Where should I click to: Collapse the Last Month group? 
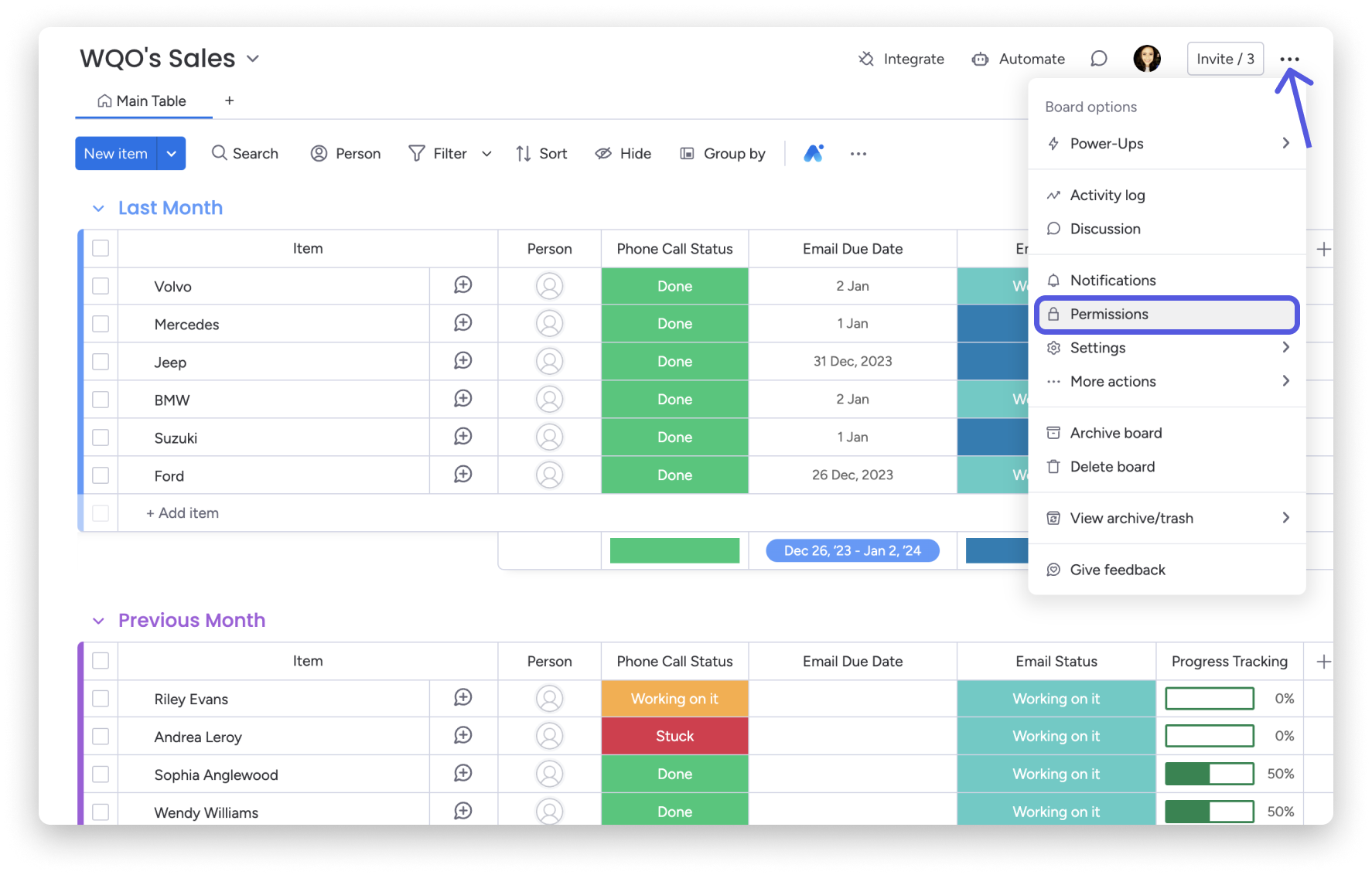98,207
